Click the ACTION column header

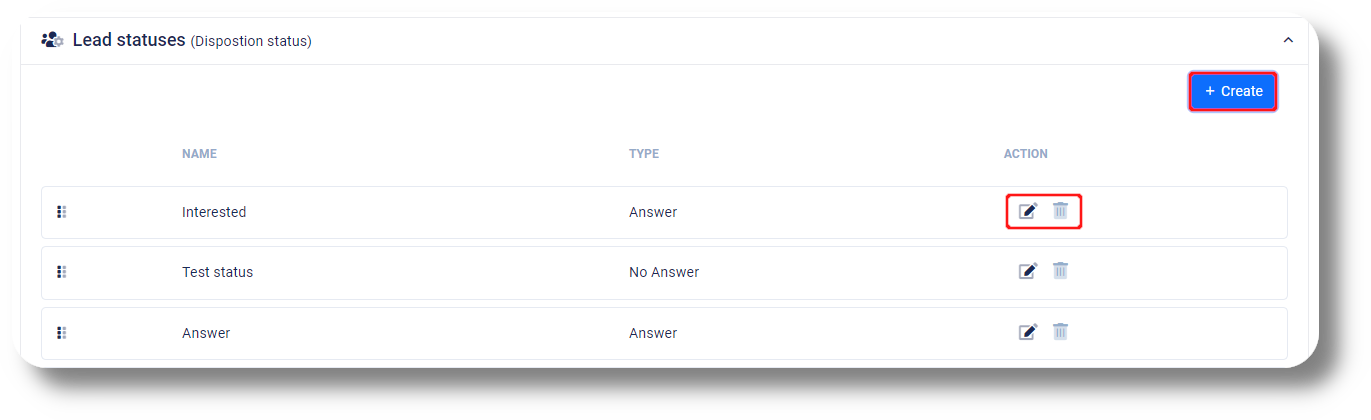pyautogui.click(x=1026, y=154)
